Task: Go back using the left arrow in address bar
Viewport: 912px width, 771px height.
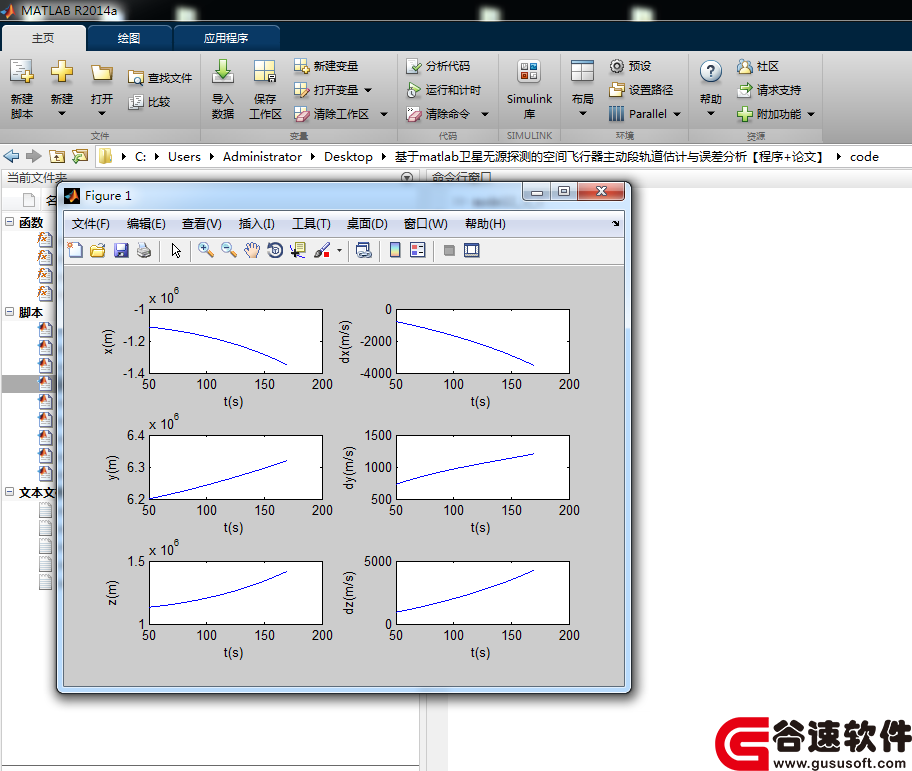Action: pos(11,156)
